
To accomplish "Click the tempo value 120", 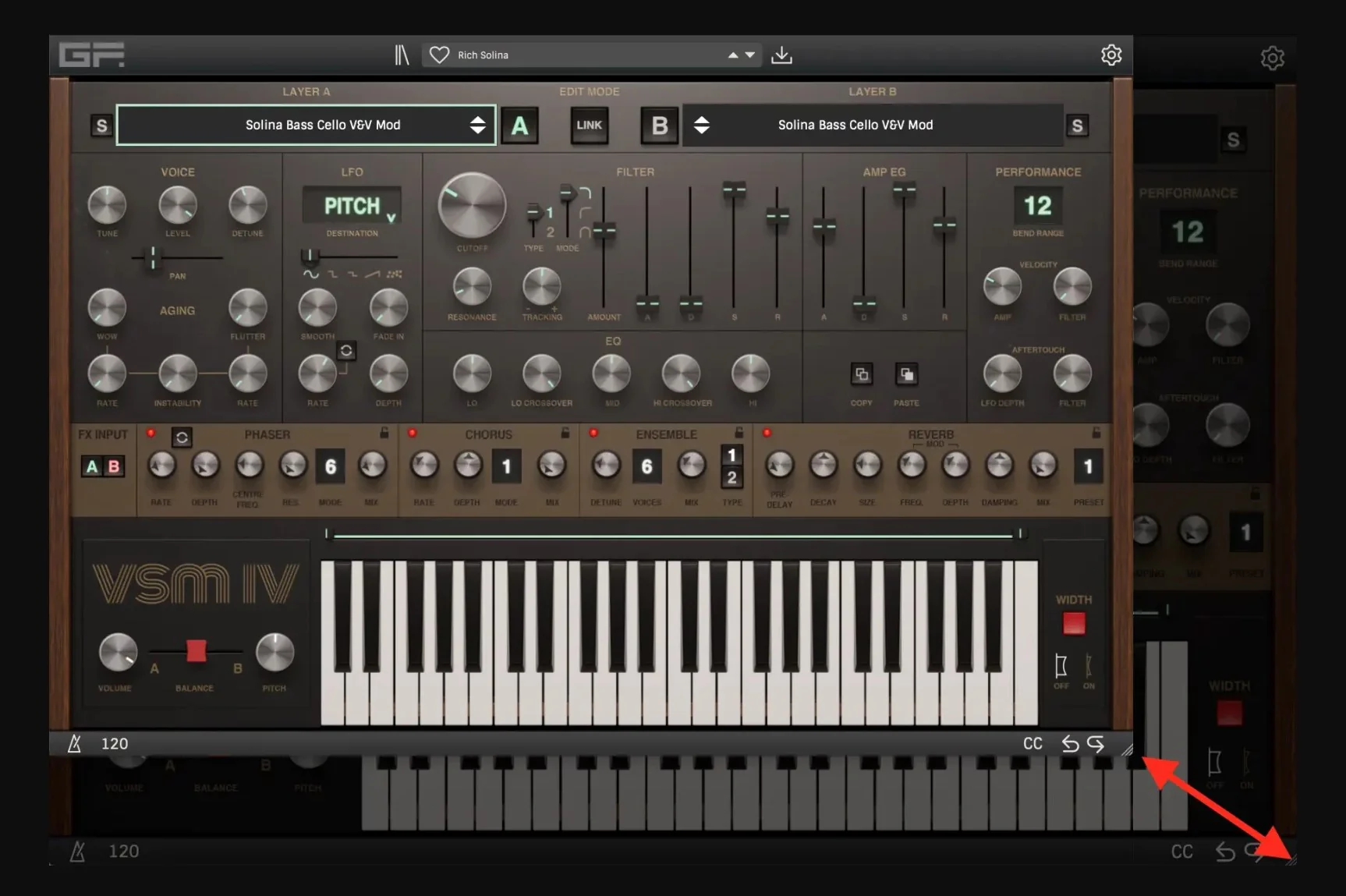I will coord(115,744).
